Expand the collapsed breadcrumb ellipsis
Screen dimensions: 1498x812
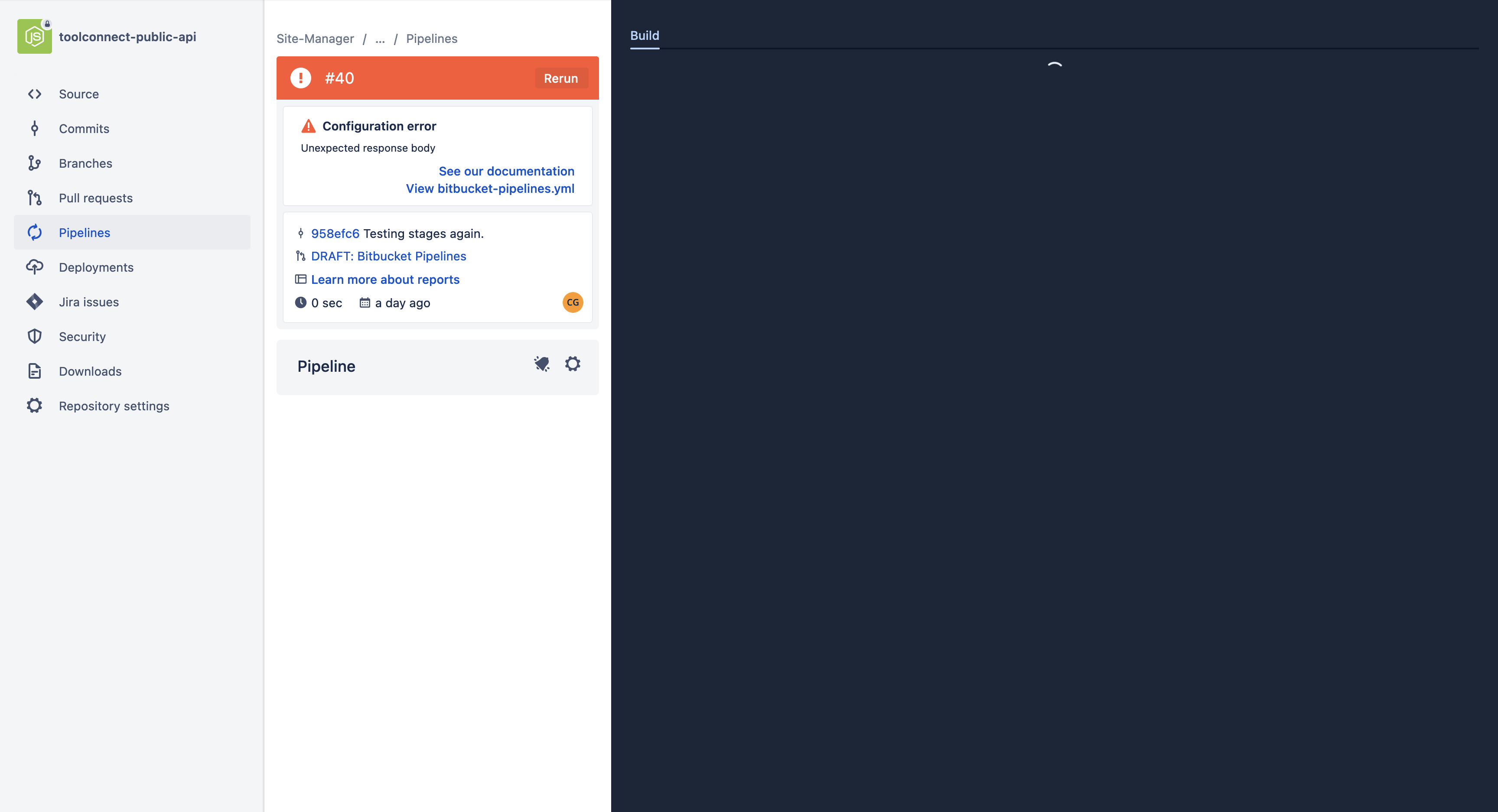(x=380, y=39)
